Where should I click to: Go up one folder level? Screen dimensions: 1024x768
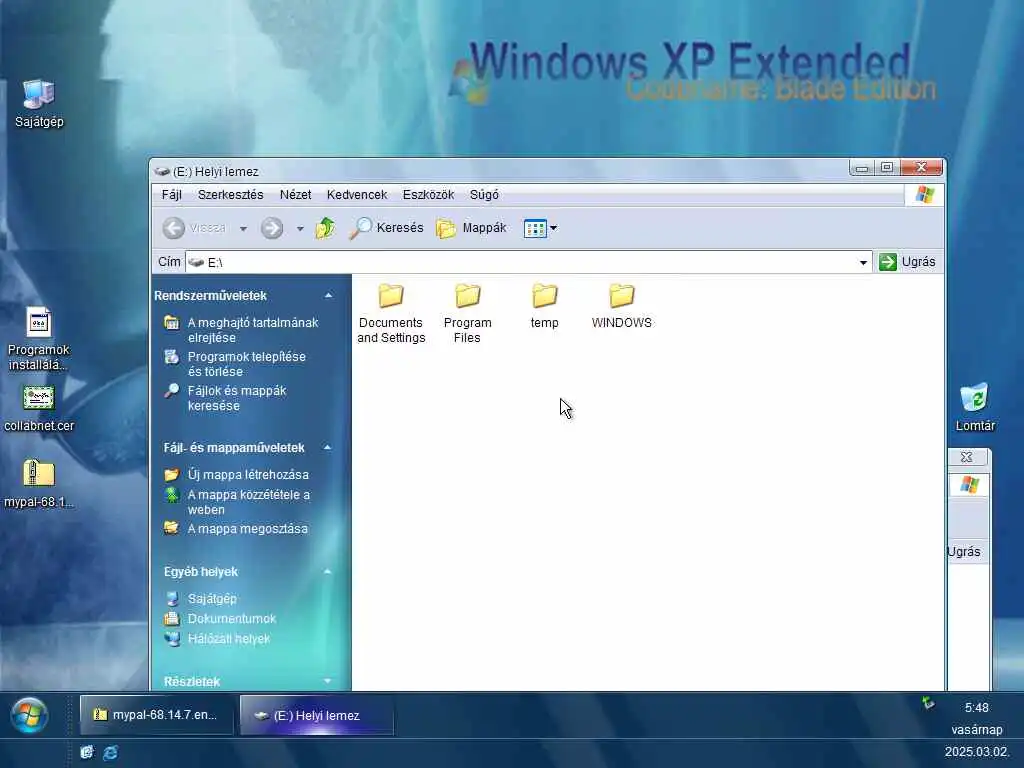[x=325, y=228]
